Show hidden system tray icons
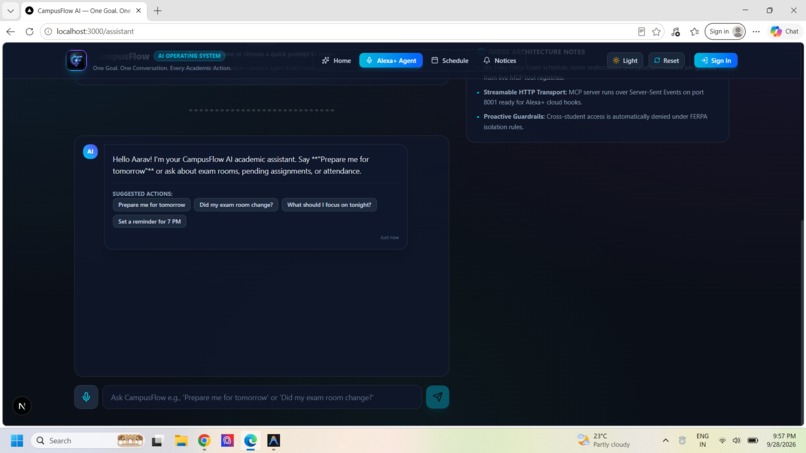 (665, 441)
